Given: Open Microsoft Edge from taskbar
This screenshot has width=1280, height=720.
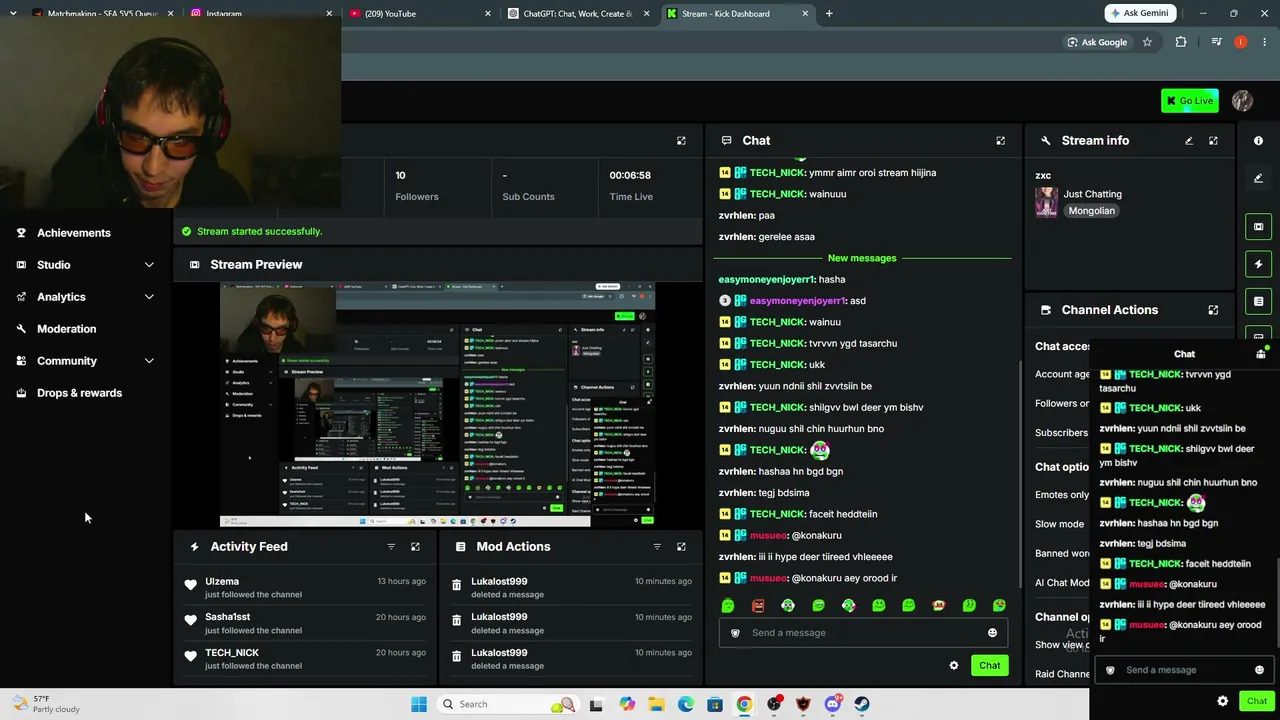Looking at the screenshot, I should (x=685, y=704).
